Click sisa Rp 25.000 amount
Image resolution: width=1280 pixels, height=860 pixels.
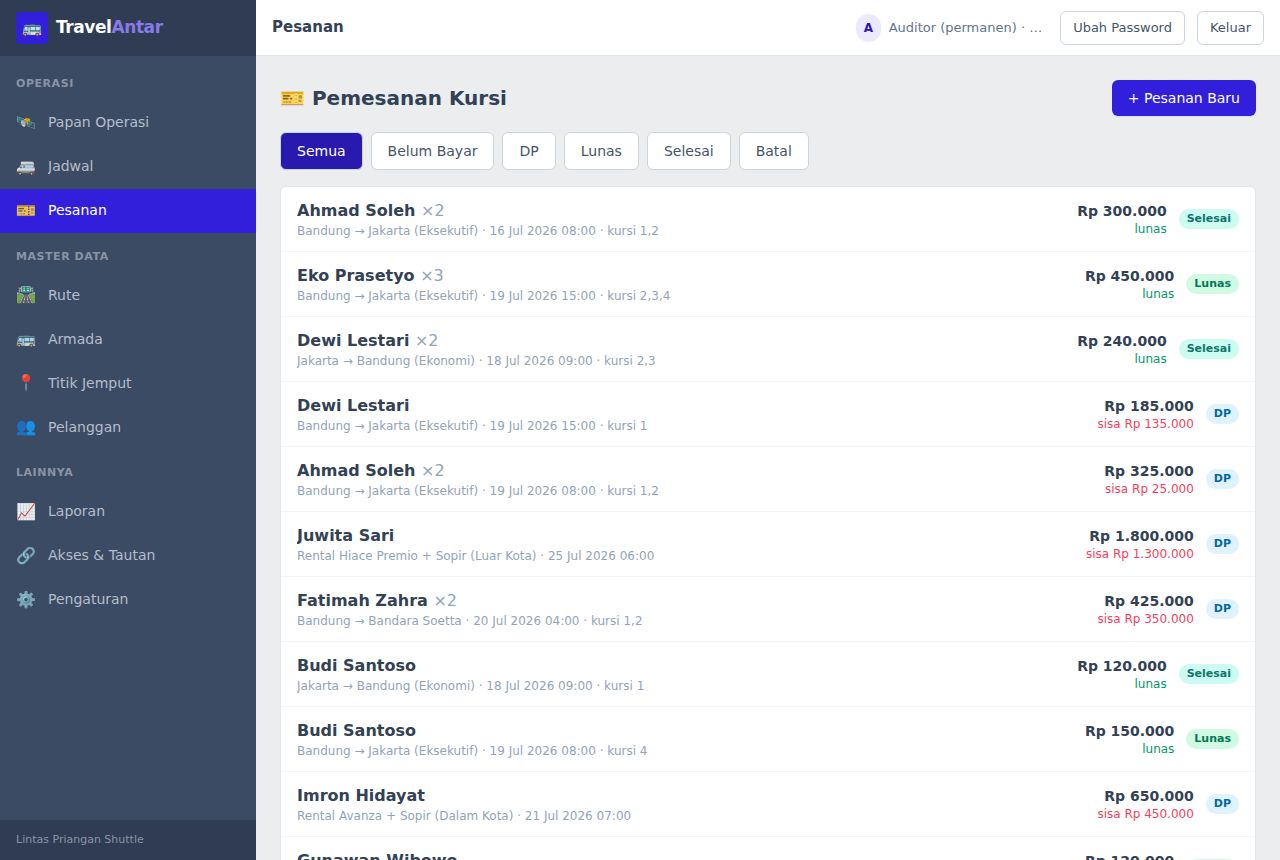(1149, 489)
